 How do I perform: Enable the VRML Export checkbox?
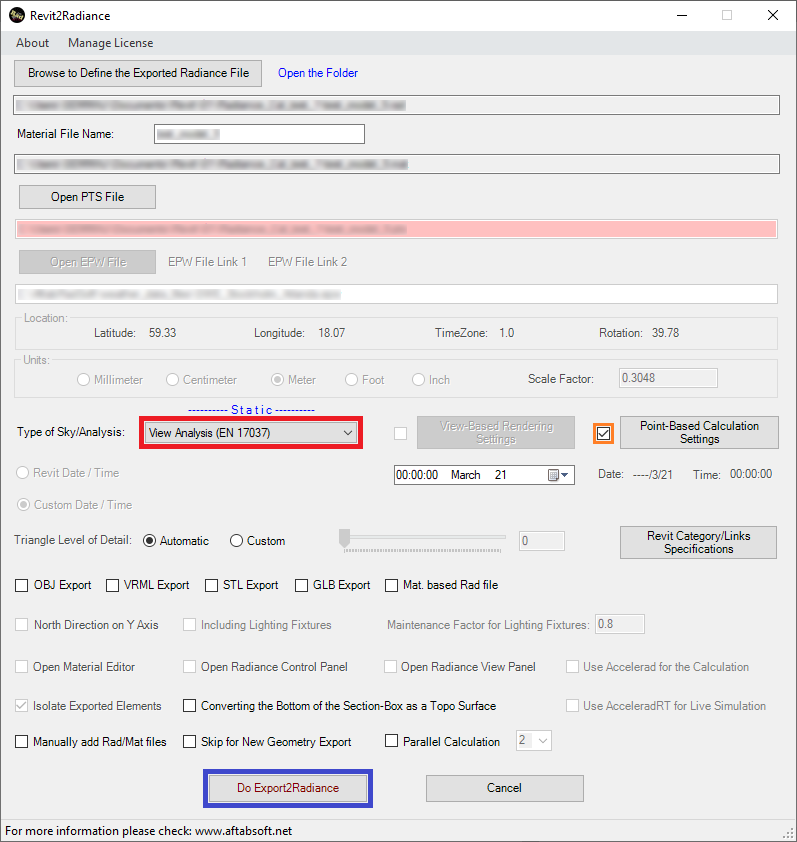coord(112,585)
